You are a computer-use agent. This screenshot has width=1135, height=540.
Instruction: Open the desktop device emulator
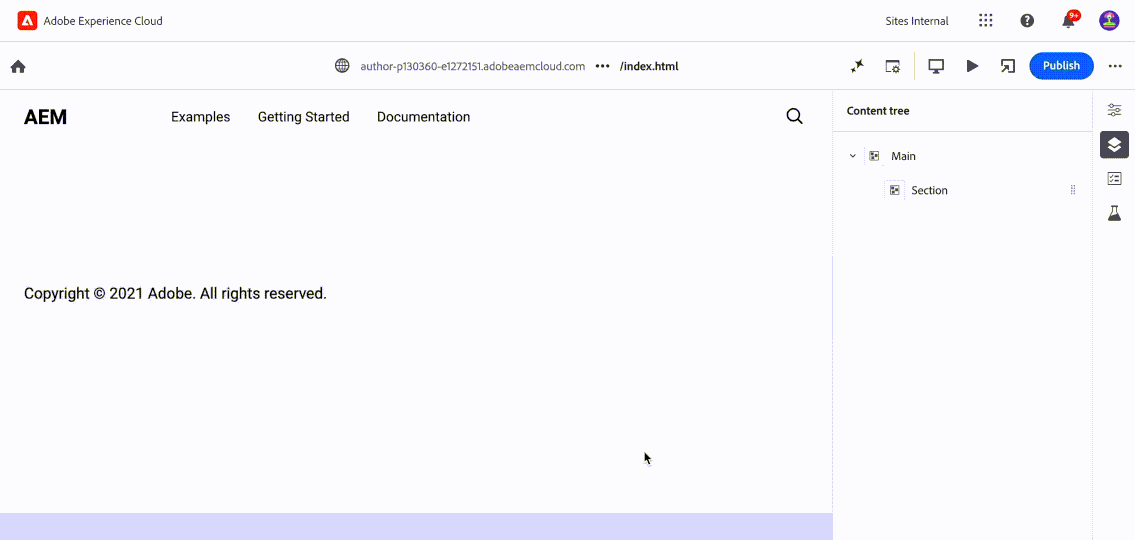[x=936, y=66]
